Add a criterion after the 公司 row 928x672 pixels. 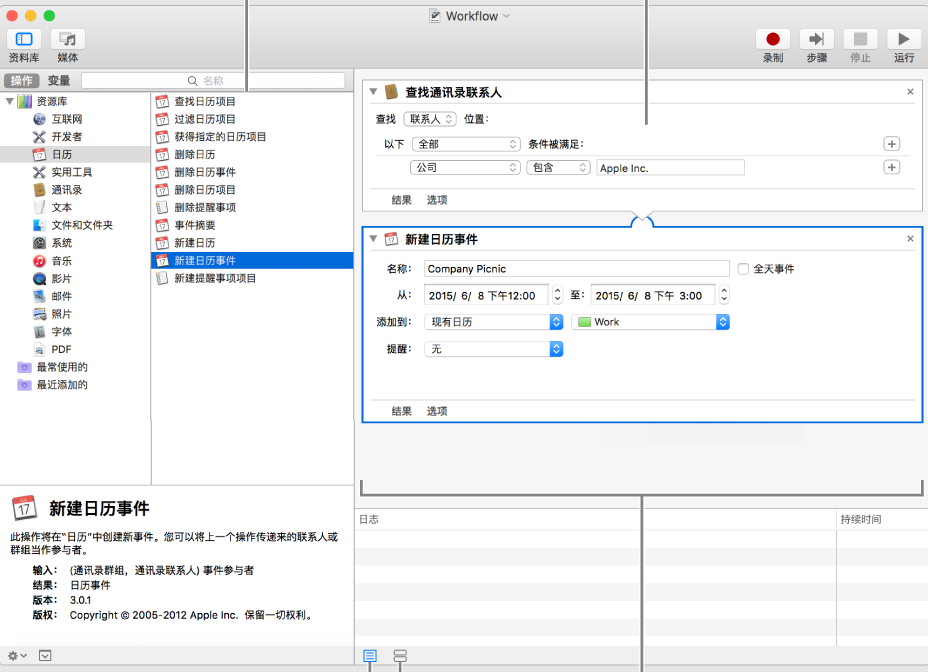(891, 168)
